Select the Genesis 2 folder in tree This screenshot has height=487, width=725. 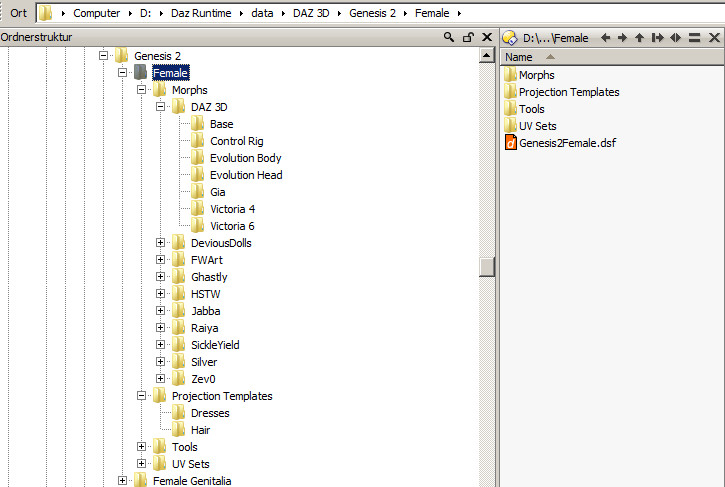[157, 56]
